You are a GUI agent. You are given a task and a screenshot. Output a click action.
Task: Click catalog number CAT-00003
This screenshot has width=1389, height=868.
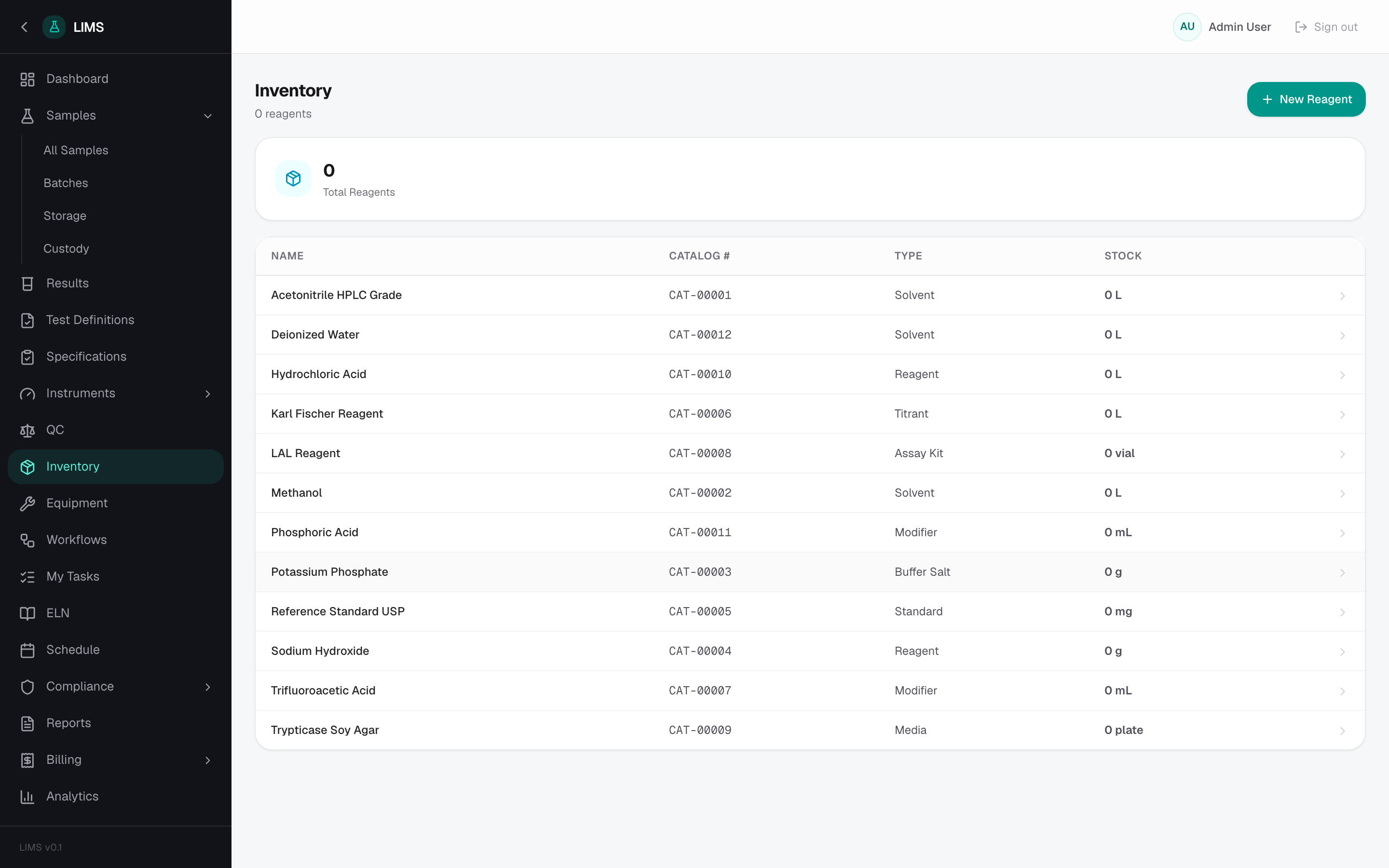[x=700, y=572]
